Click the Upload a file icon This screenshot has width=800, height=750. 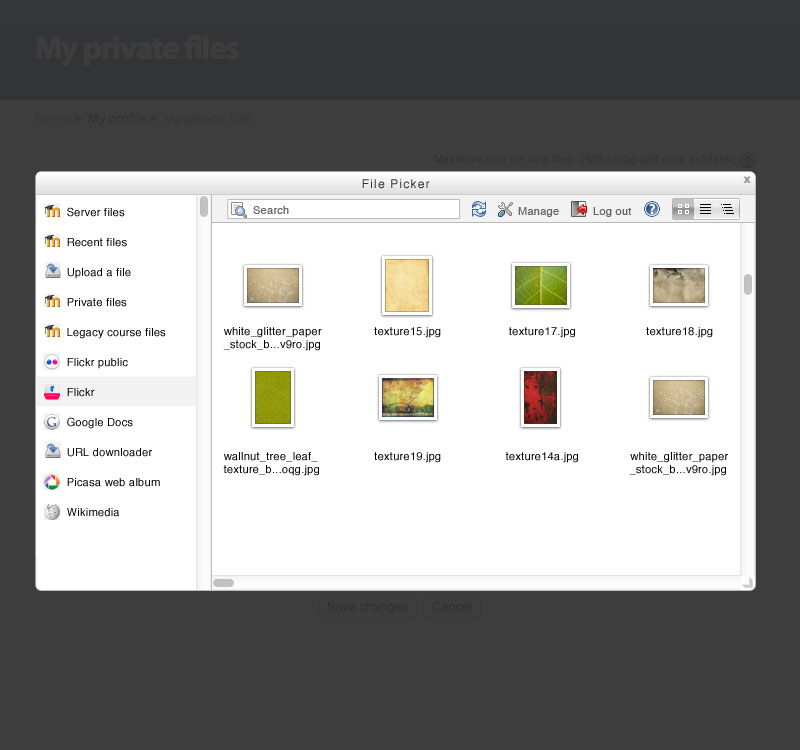tap(53, 271)
